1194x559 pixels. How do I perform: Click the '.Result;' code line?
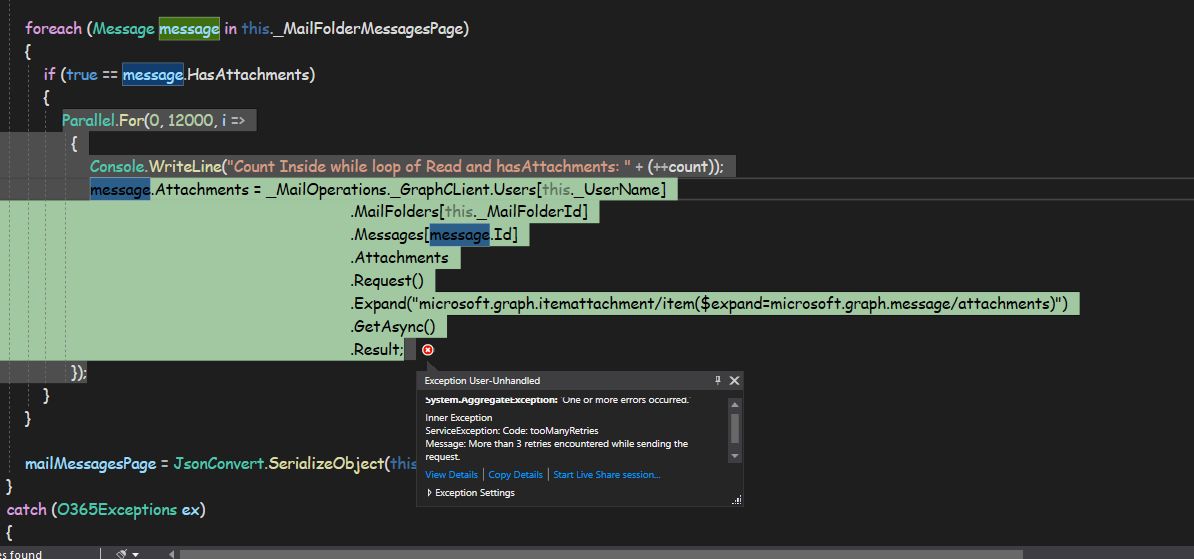pyautogui.click(x=377, y=350)
